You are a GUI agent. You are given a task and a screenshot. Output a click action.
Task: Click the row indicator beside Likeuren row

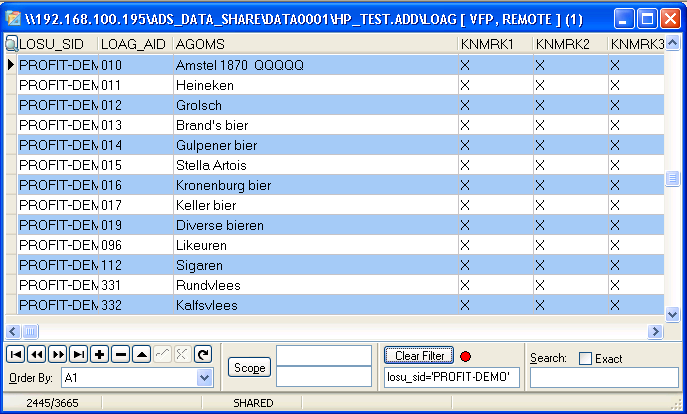click(11, 245)
